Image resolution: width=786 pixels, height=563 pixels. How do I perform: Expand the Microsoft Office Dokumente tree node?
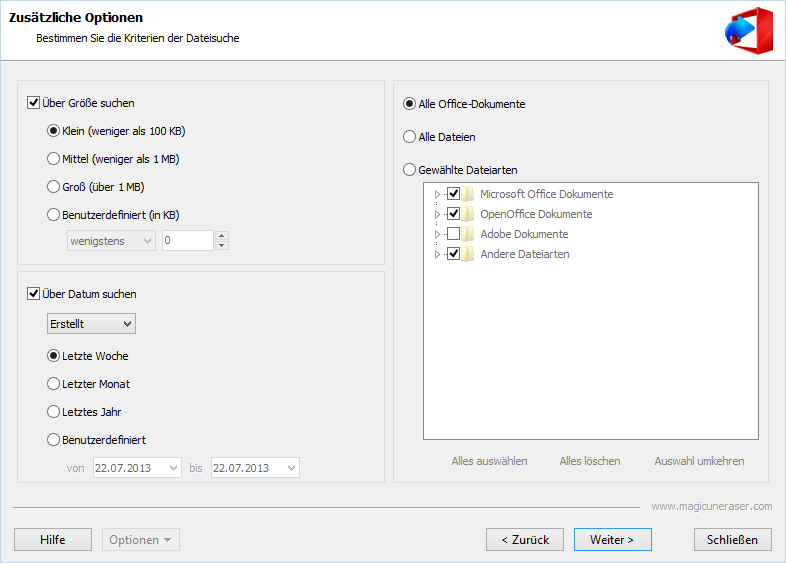pyautogui.click(x=437, y=194)
